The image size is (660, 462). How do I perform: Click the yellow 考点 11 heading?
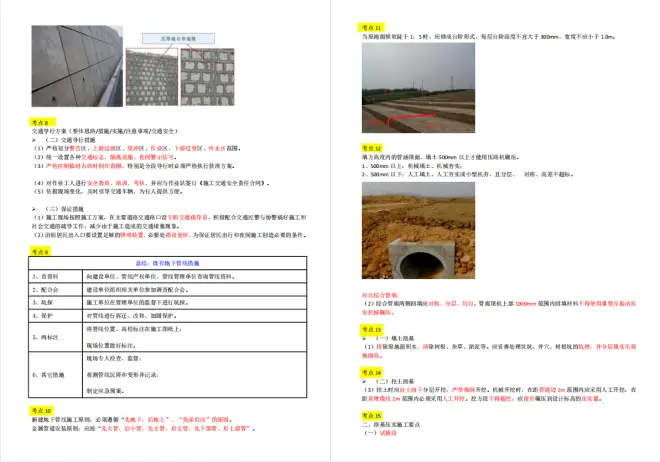370,26
